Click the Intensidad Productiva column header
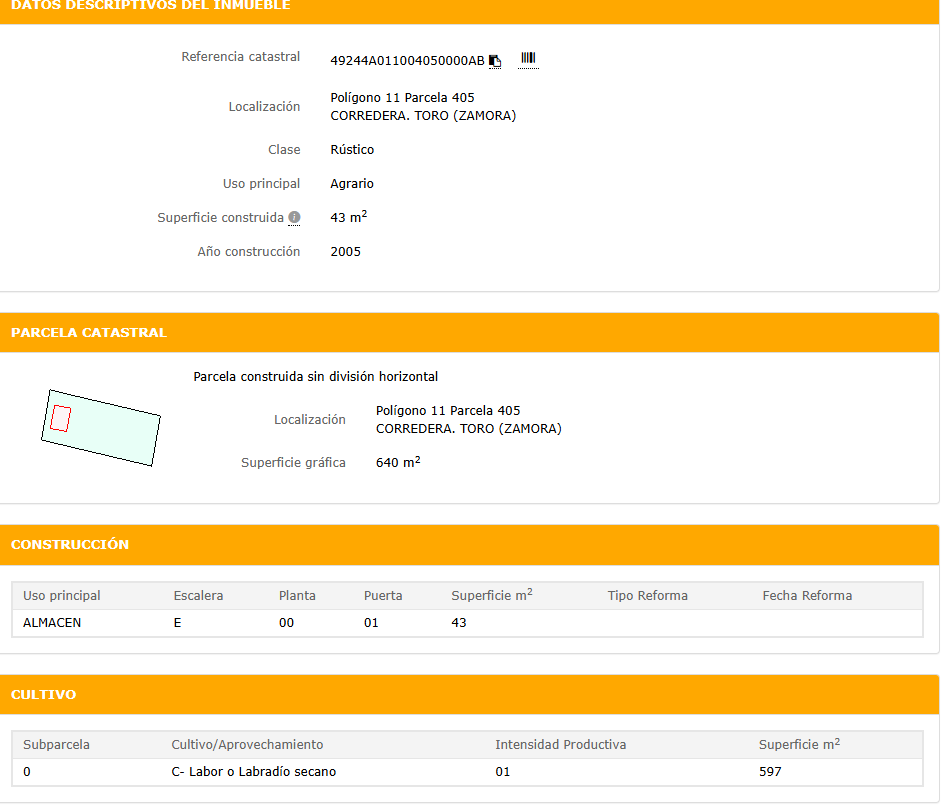Image resolution: width=946 pixels, height=811 pixels. [560, 745]
